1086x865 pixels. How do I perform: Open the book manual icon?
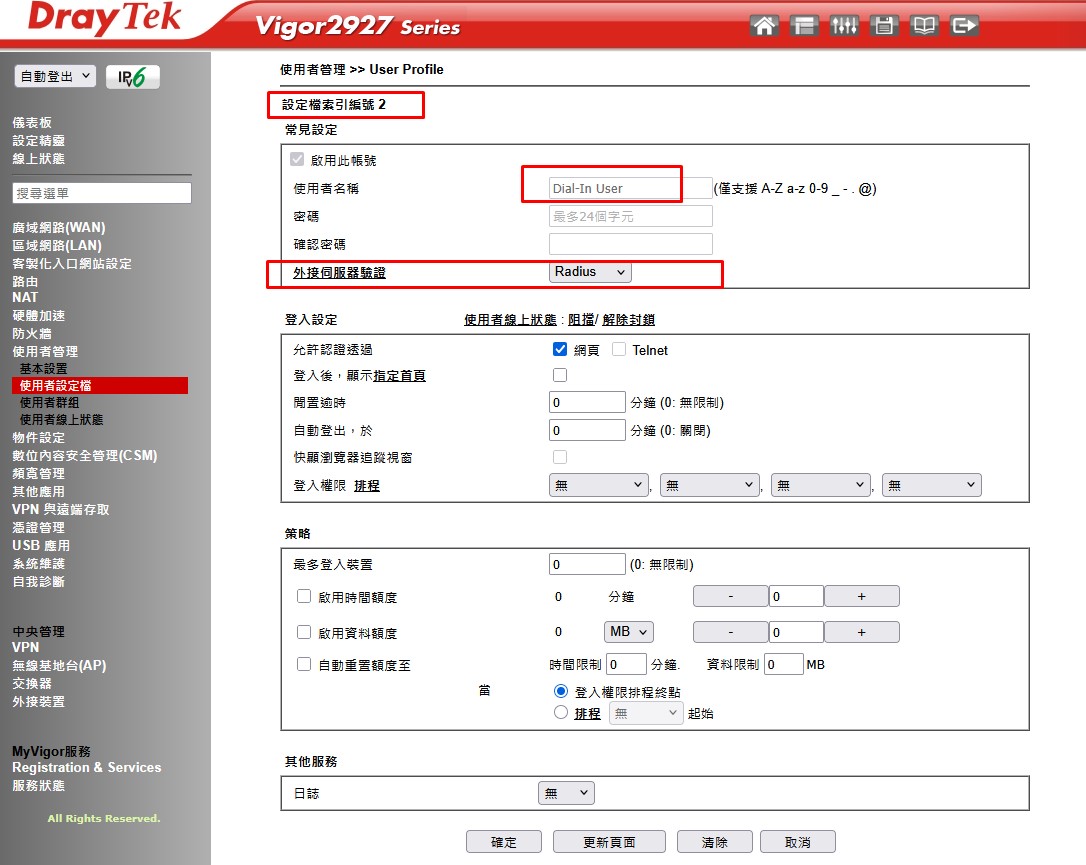point(924,26)
